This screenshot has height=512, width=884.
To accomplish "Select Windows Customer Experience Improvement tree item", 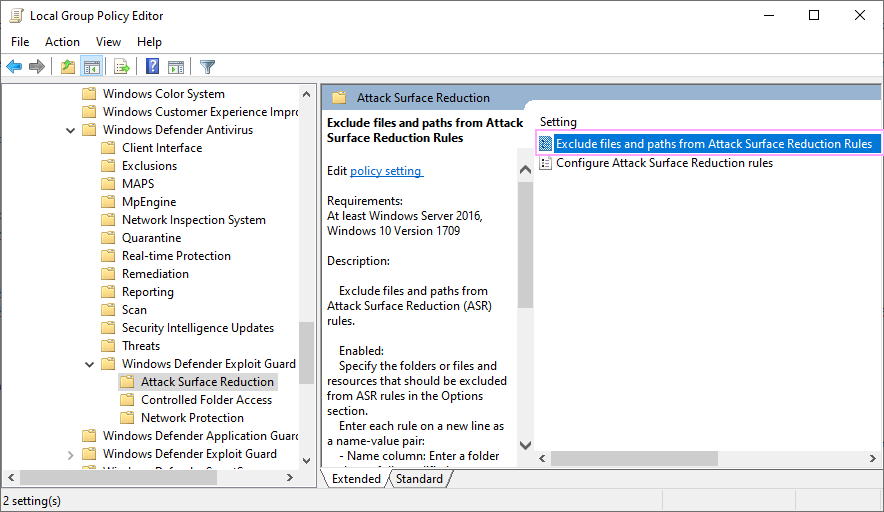I will coord(200,112).
